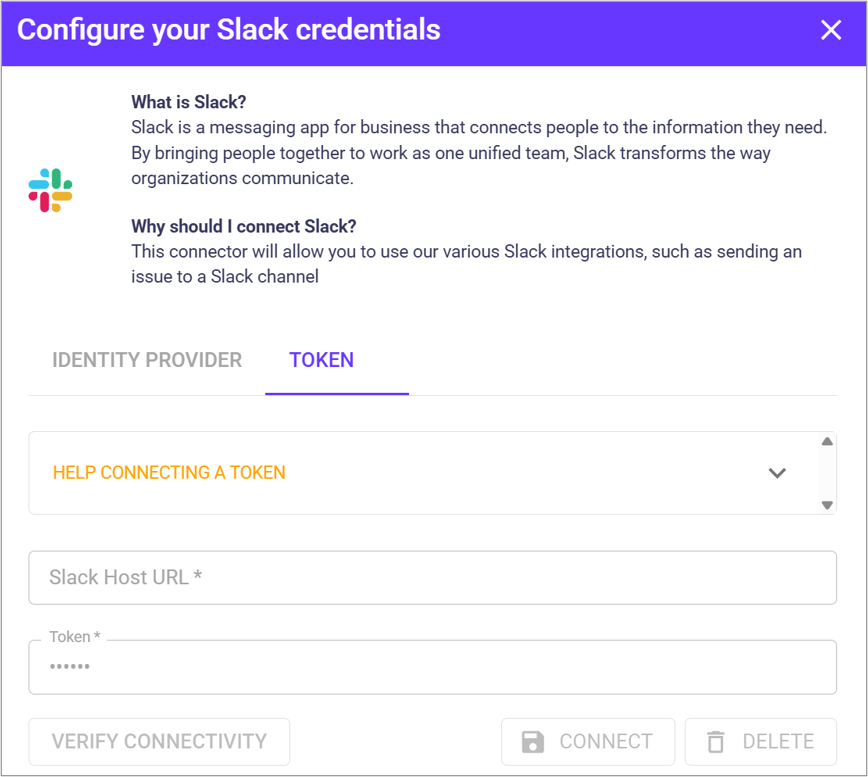Screen dimensions: 868x777
Task: Switch to the Identity Provider tab
Action: coord(147,360)
